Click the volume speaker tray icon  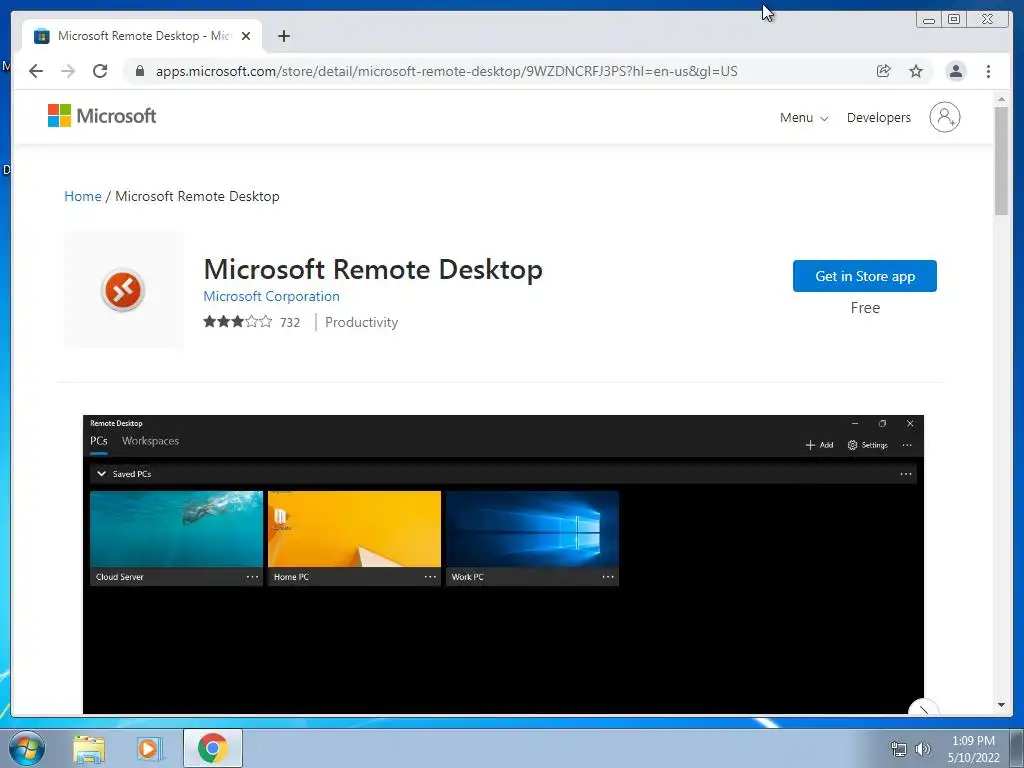922,749
